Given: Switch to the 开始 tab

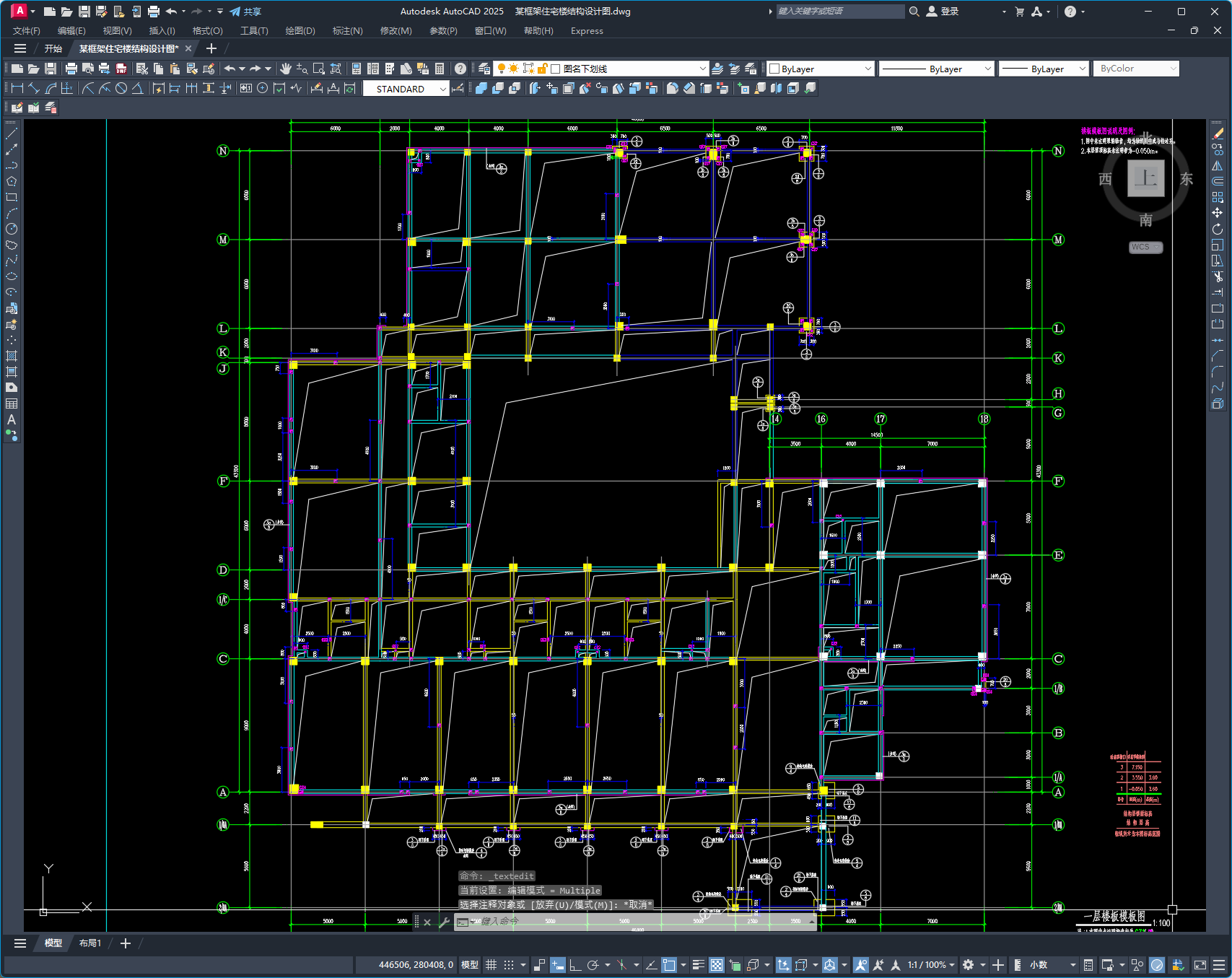Looking at the screenshot, I should coord(53,48).
